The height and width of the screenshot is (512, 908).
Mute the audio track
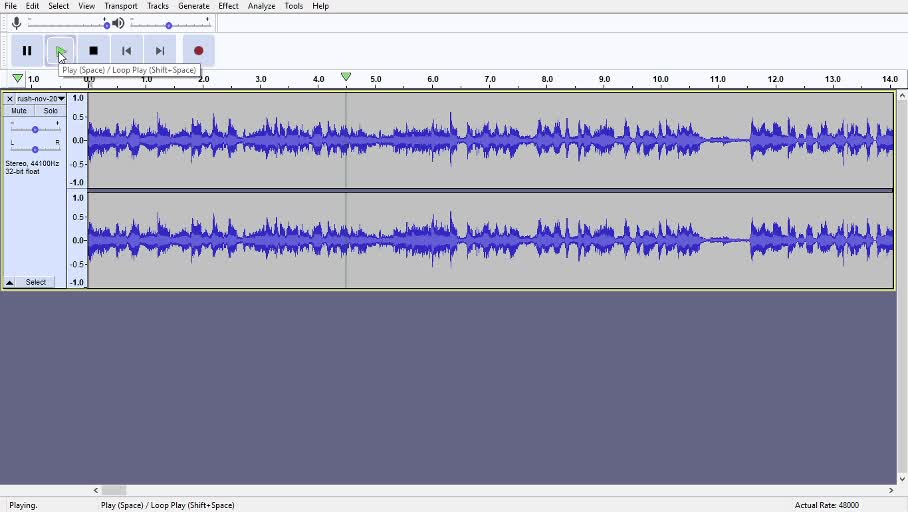tap(19, 111)
